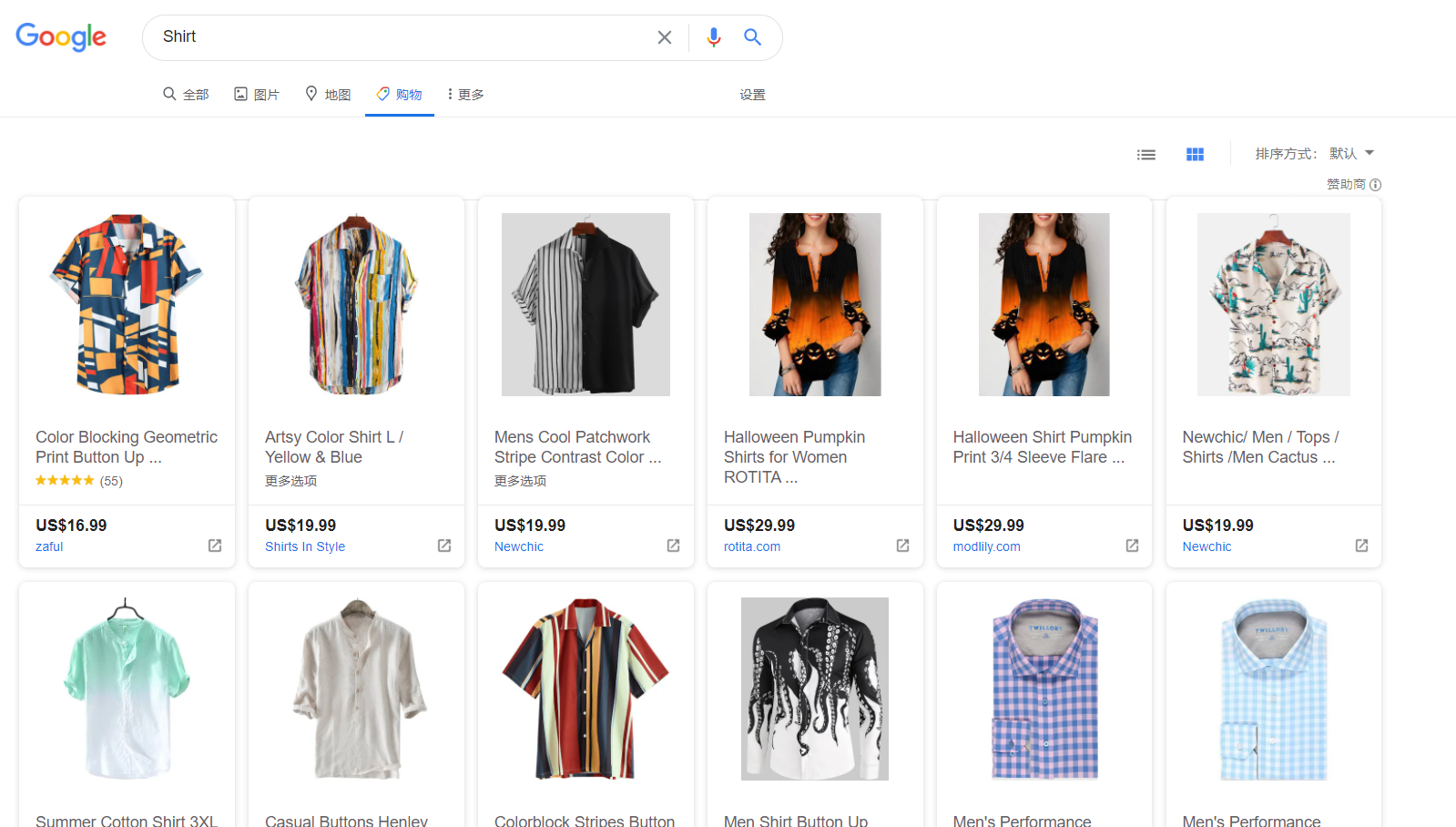Visit Shirts In Style seller link
1456x827 pixels.
click(x=305, y=546)
